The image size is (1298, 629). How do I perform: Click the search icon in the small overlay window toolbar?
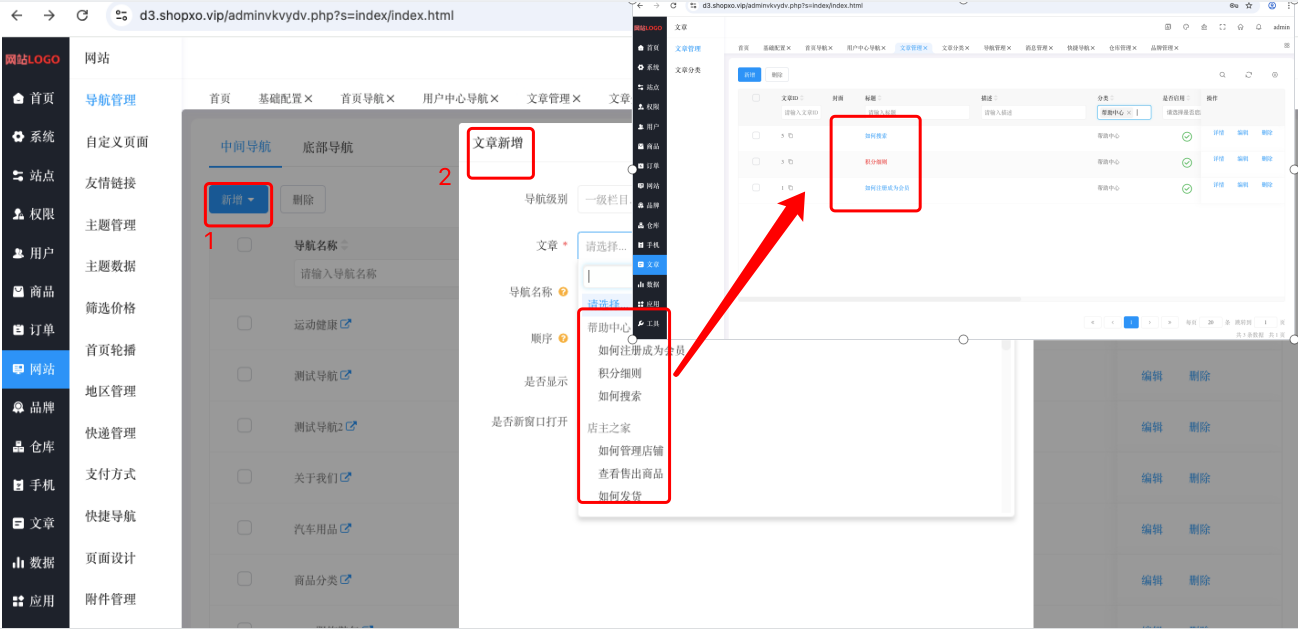pyautogui.click(x=1222, y=75)
